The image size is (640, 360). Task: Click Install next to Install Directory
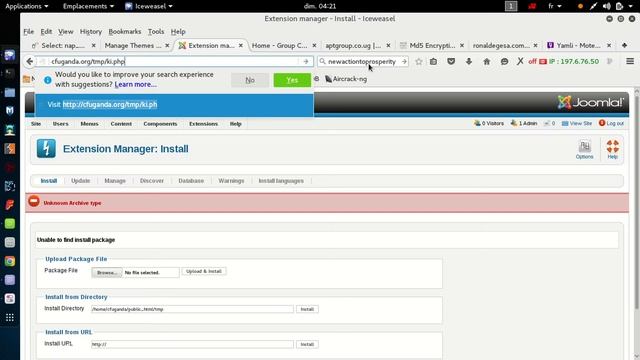coord(307,309)
